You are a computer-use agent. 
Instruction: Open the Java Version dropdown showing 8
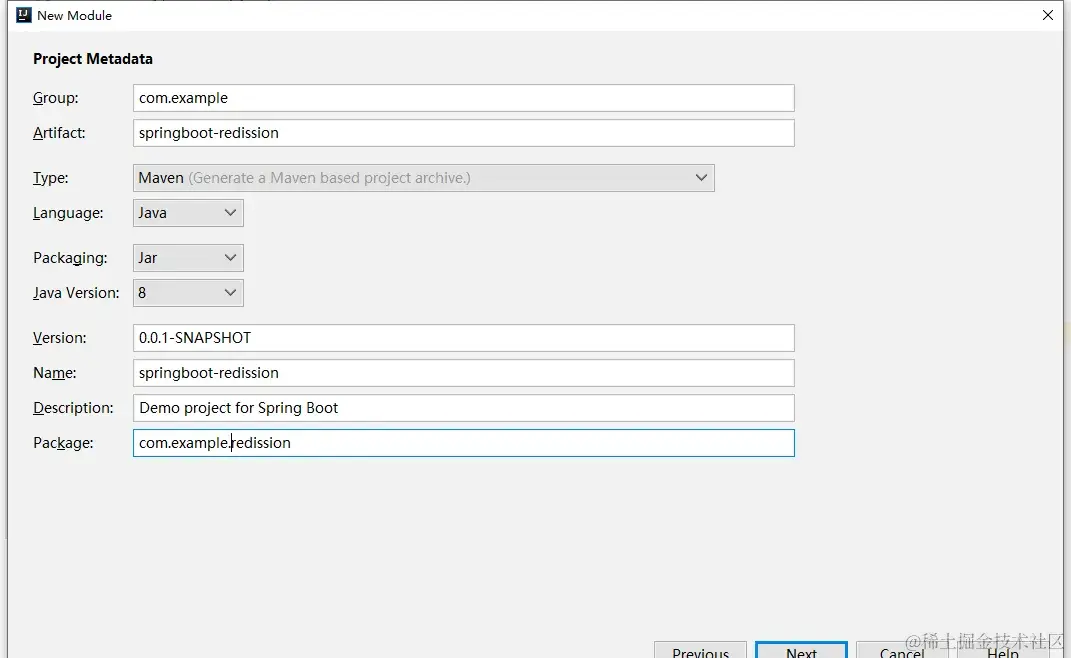pos(188,292)
